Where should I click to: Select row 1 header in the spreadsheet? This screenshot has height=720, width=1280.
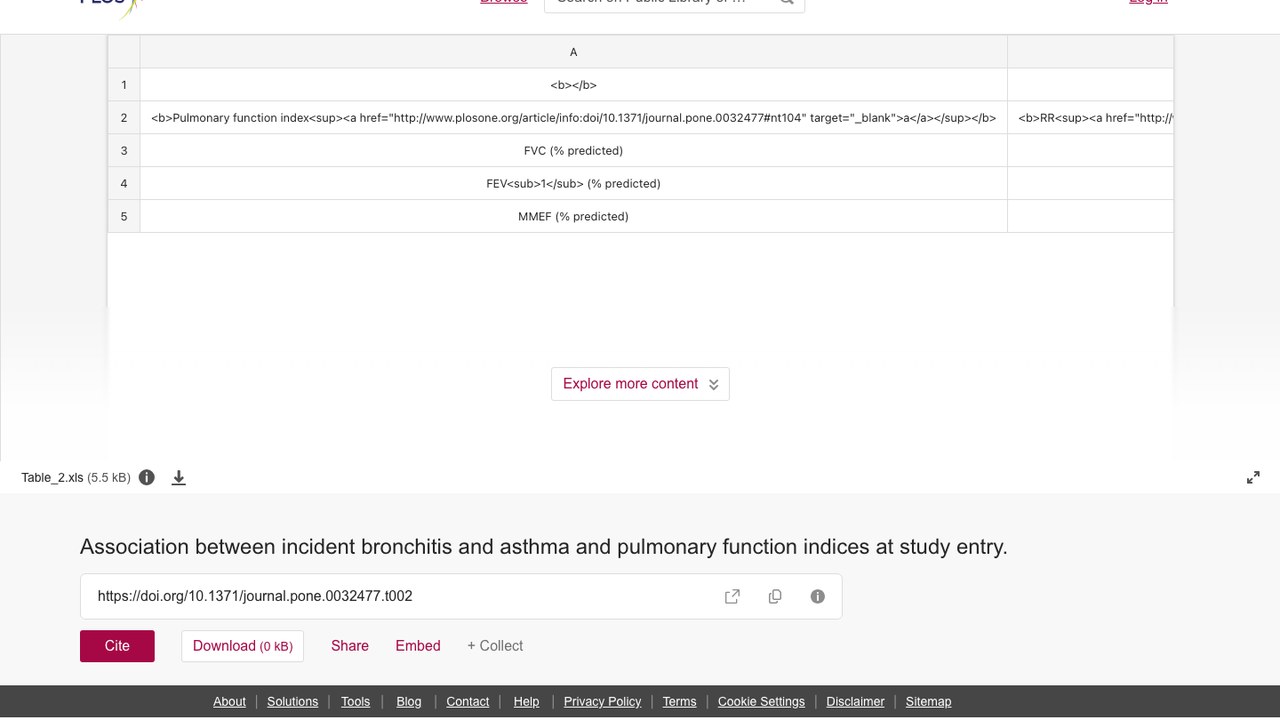[124, 85]
